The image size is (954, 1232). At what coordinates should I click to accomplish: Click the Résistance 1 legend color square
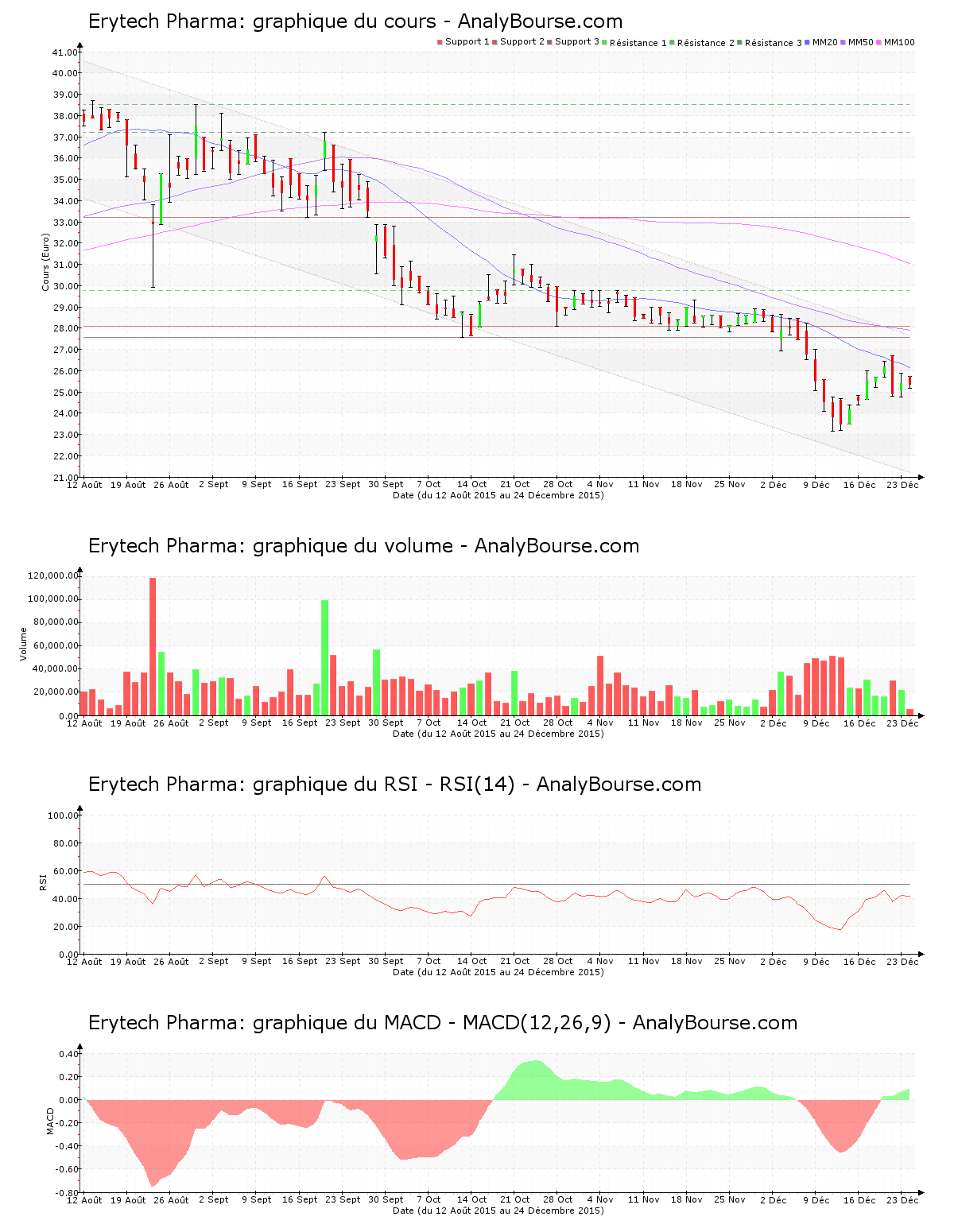tap(605, 42)
